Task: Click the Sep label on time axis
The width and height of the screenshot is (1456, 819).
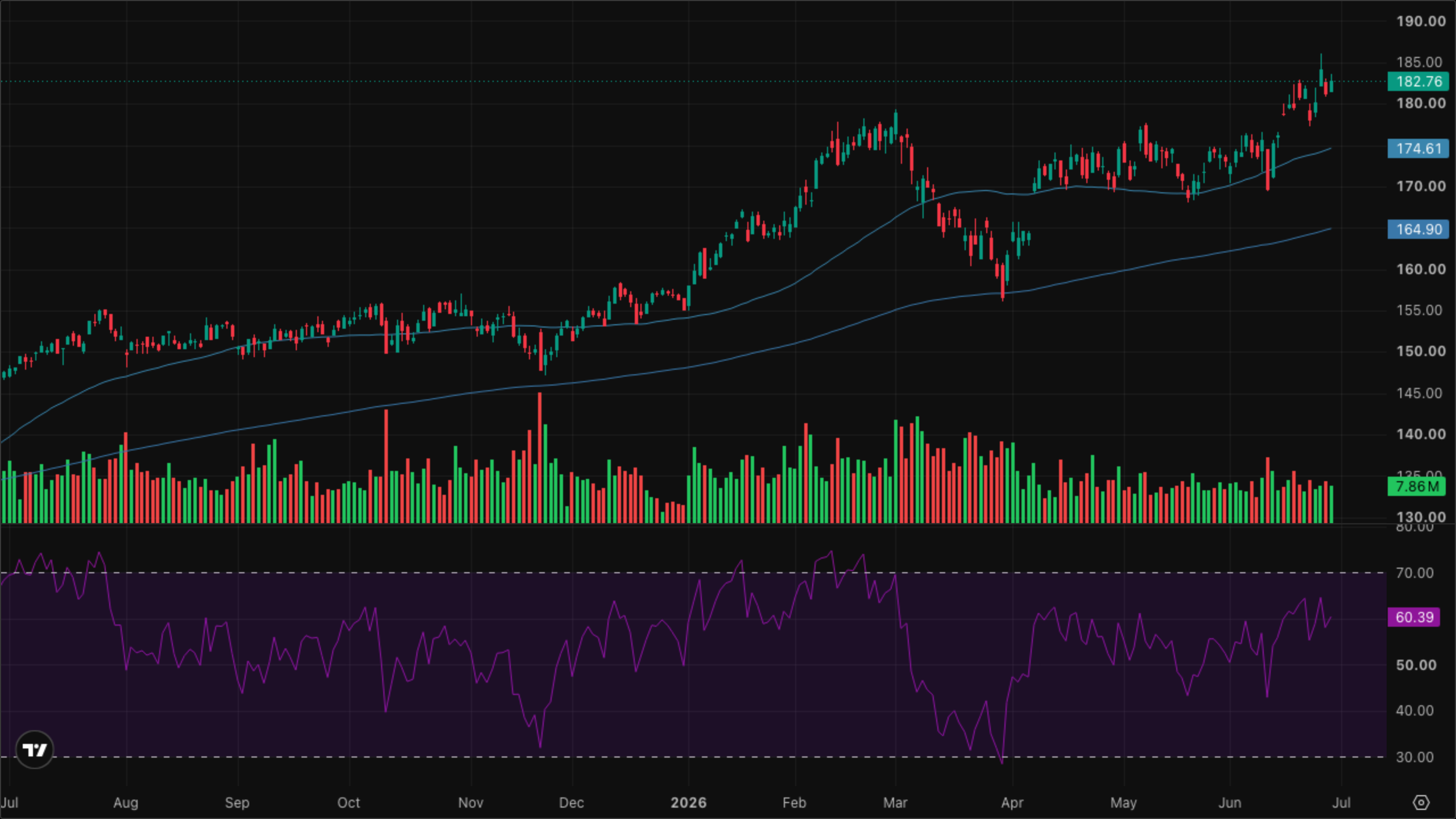Action: point(237,803)
